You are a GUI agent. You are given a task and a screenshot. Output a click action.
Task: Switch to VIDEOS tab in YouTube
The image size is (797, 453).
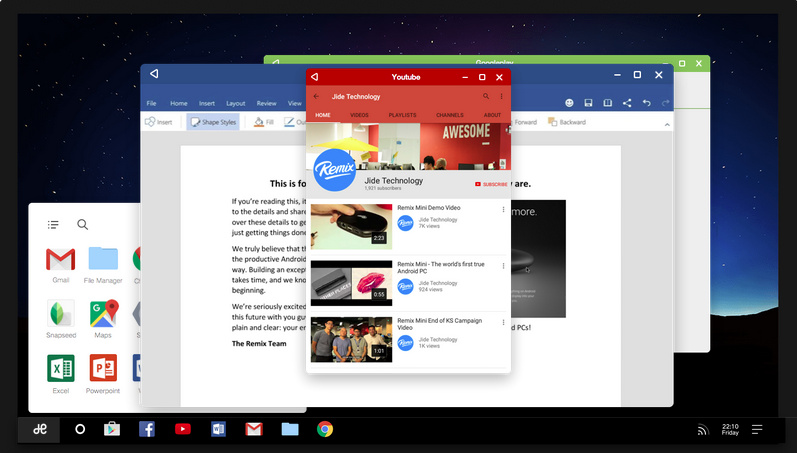[359, 115]
